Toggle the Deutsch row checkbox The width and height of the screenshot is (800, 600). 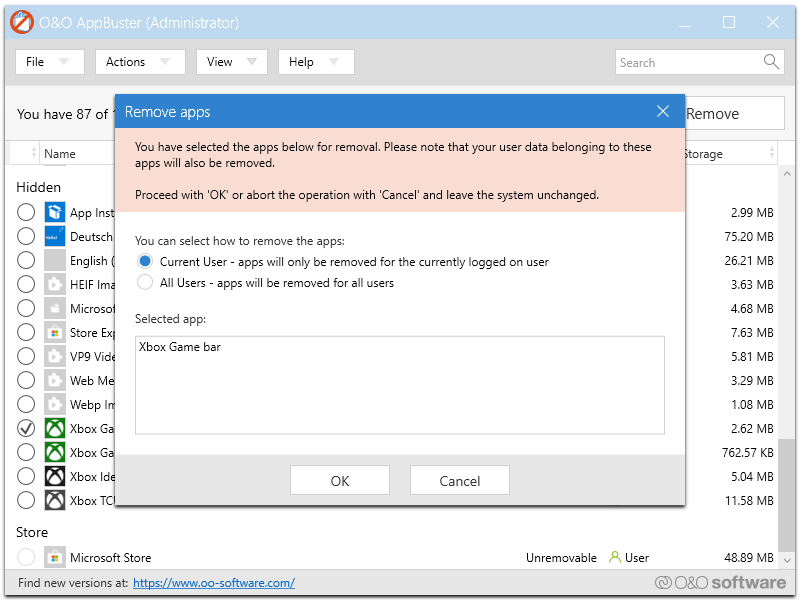(26, 236)
